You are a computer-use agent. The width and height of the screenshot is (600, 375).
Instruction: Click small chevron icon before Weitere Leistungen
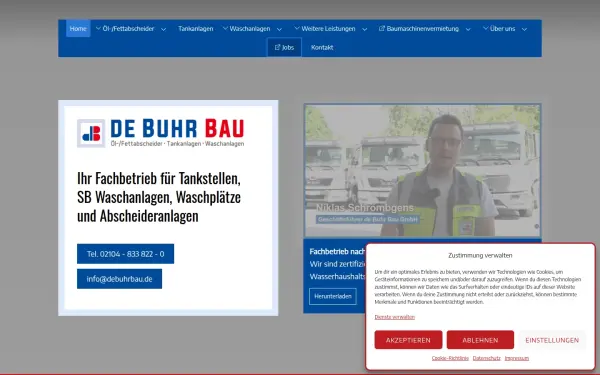tap(297, 28)
